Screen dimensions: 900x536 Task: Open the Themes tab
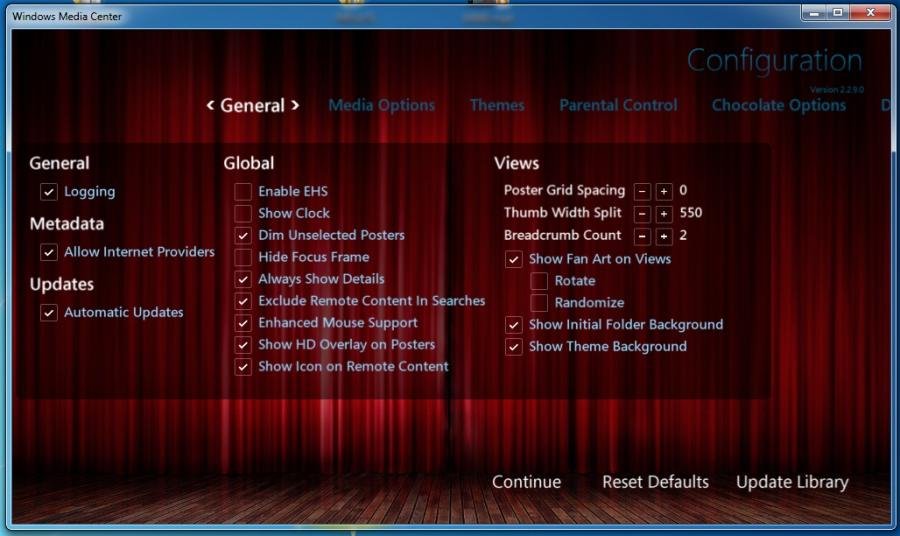[x=497, y=105]
